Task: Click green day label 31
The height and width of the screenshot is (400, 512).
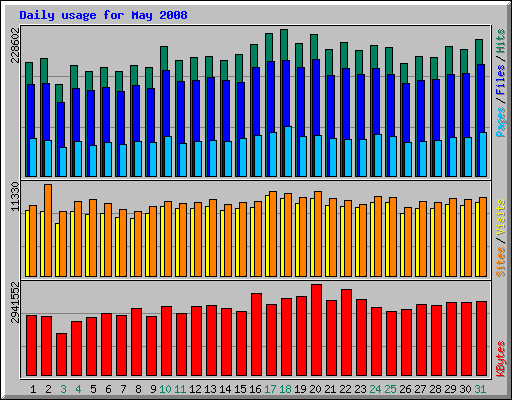Action: coord(480,389)
